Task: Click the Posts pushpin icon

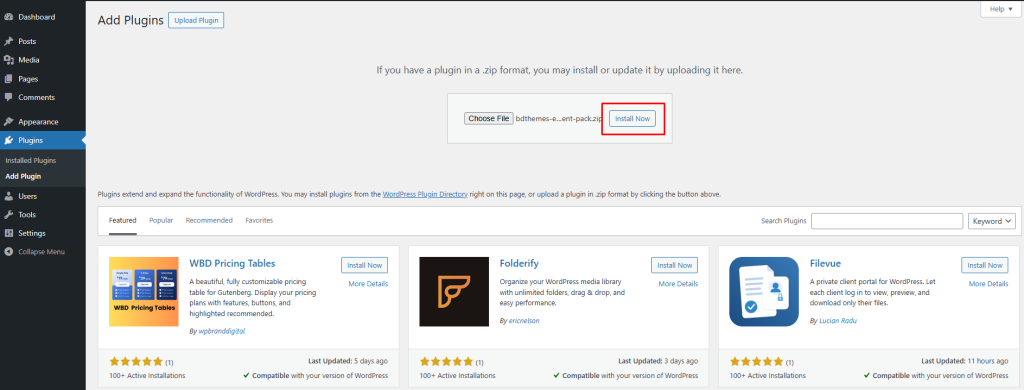Action: (x=8, y=41)
